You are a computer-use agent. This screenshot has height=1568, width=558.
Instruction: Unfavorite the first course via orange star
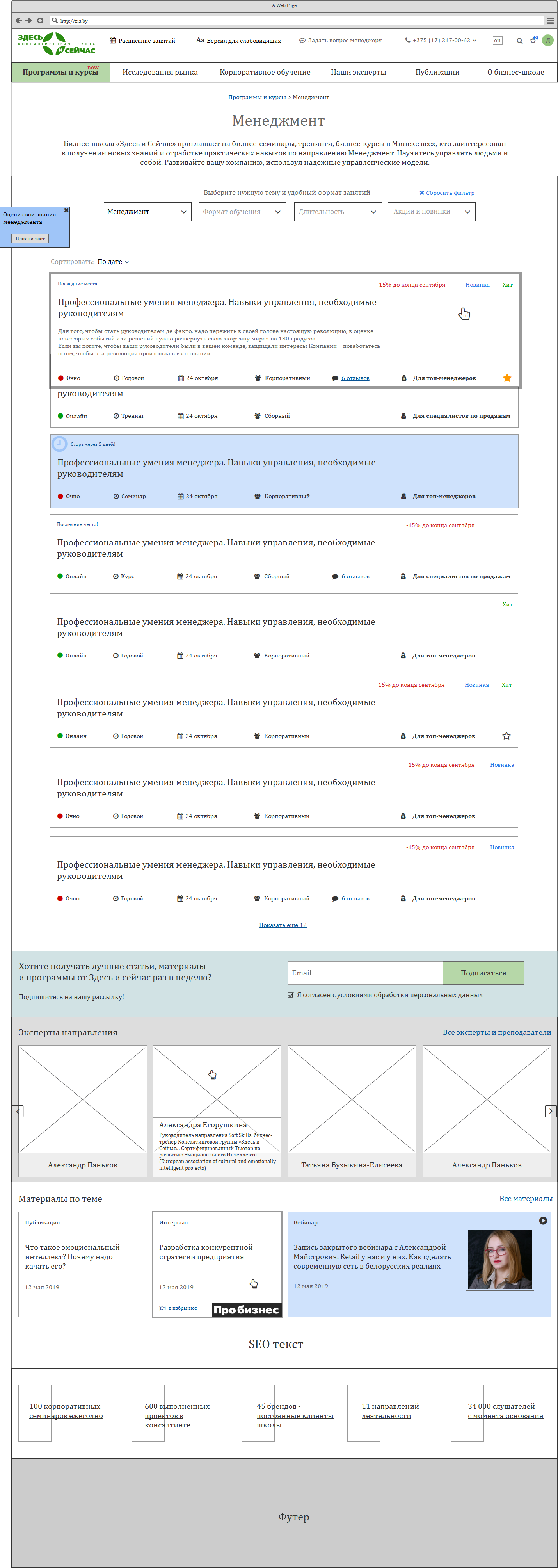click(507, 378)
